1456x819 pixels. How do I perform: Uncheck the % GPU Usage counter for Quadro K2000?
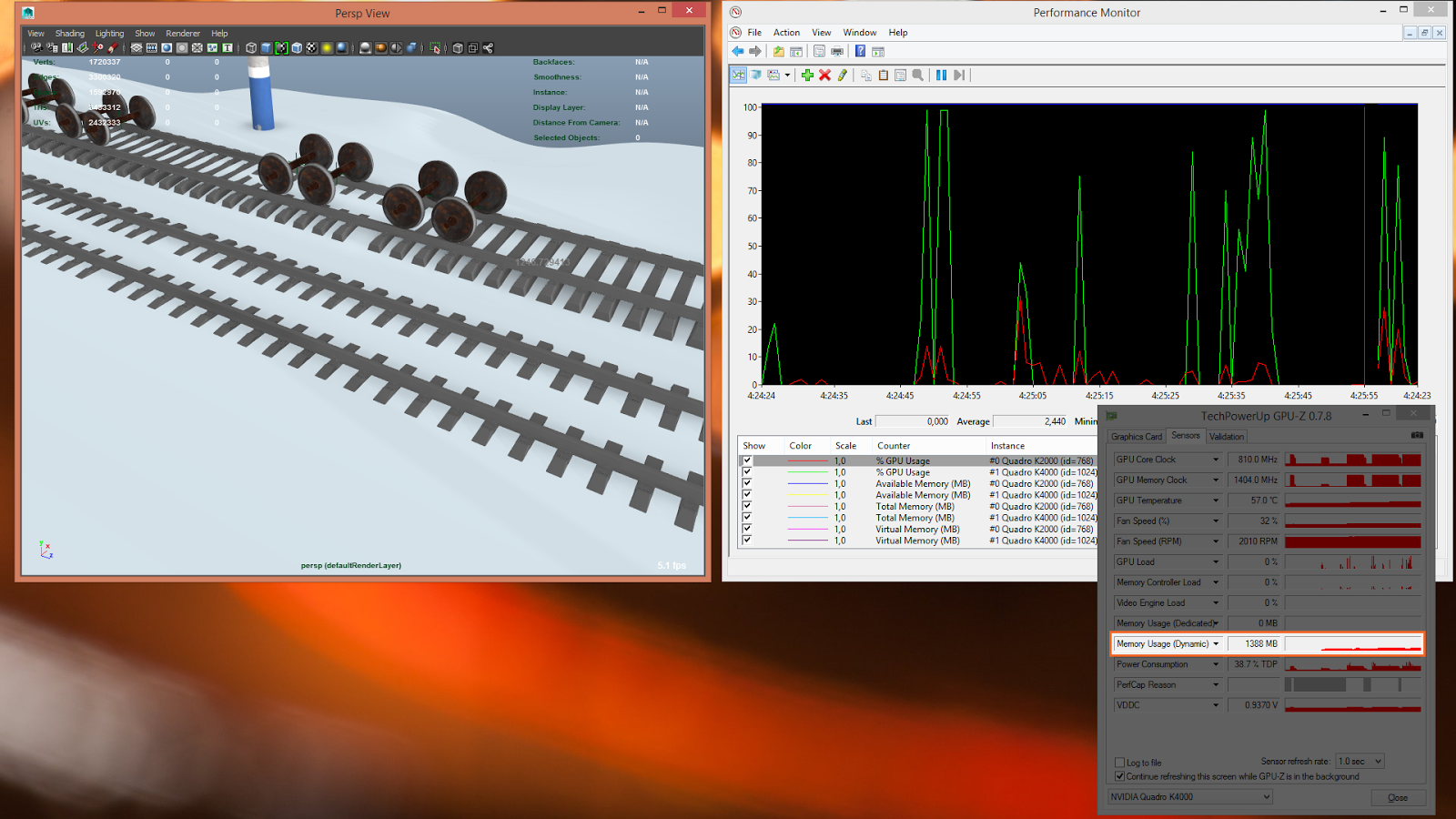[747, 460]
